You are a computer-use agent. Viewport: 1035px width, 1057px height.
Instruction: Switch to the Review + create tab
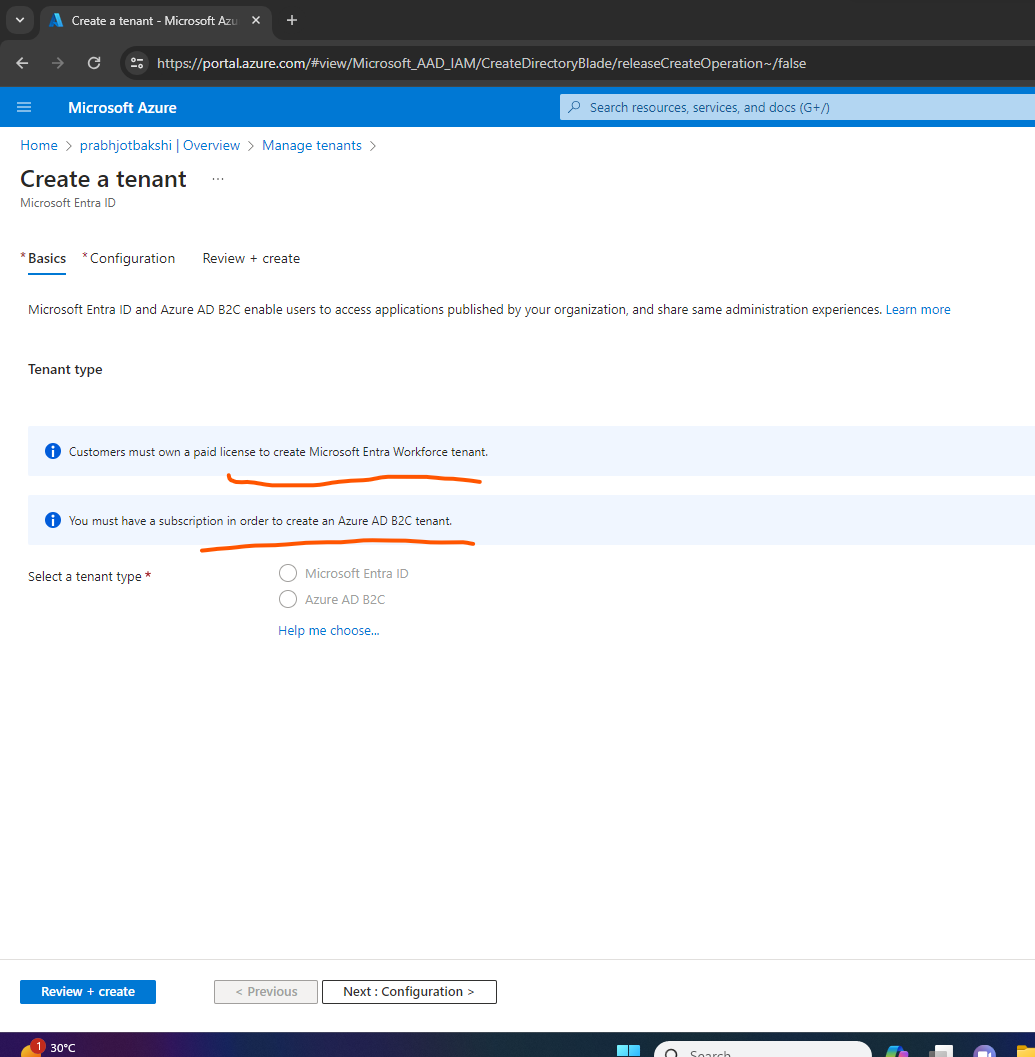pyautogui.click(x=251, y=259)
